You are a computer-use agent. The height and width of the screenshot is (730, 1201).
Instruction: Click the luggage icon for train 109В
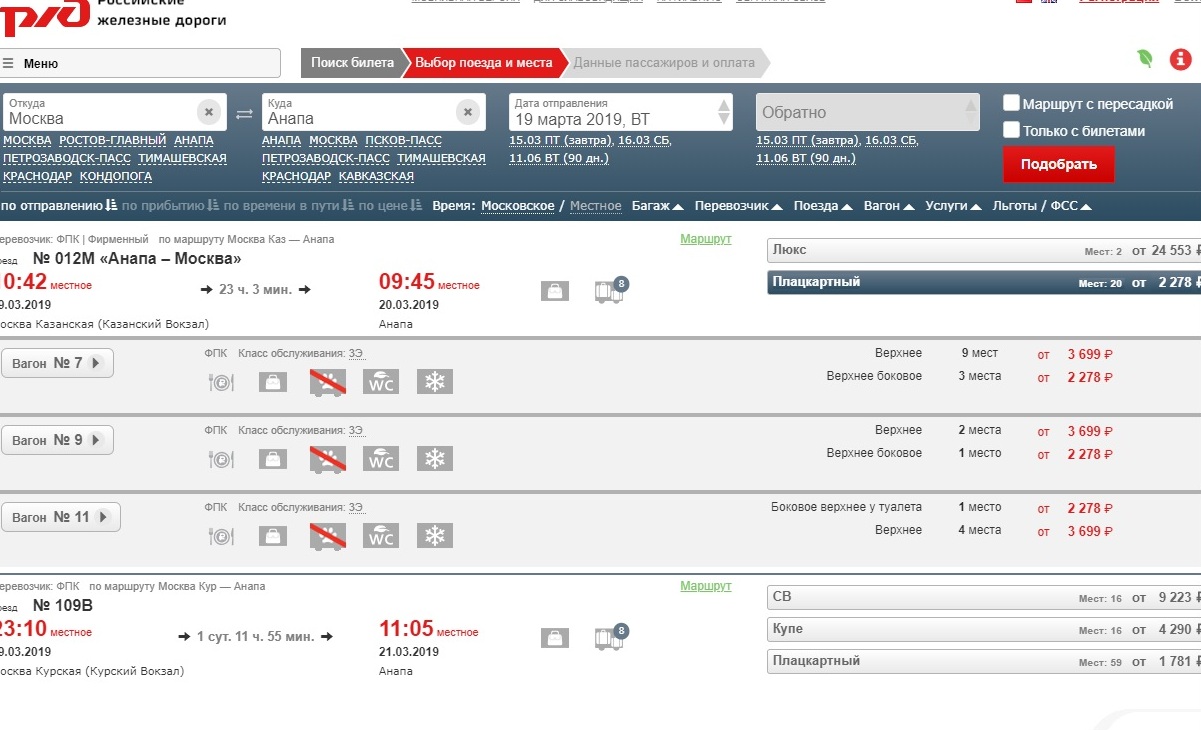555,637
